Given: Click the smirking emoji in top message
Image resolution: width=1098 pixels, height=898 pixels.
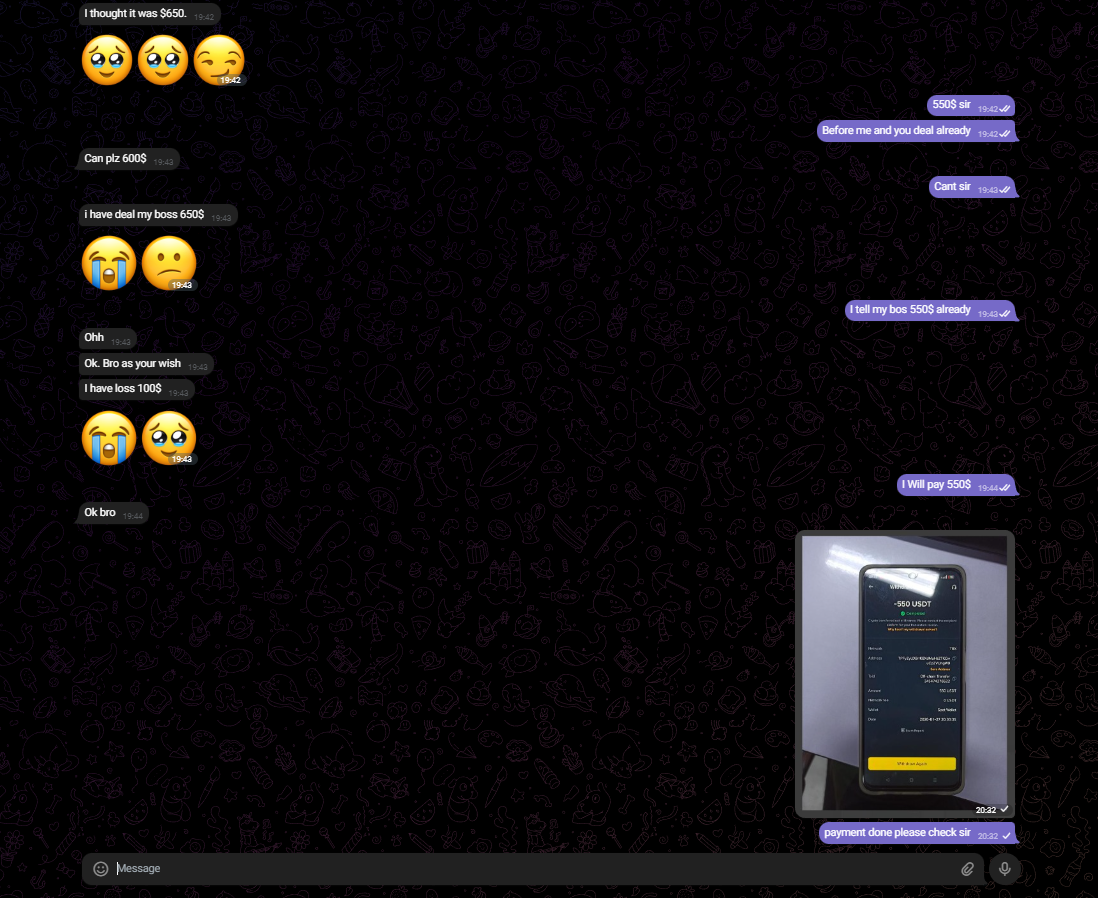Looking at the screenshot, I should tap(218, 60).
